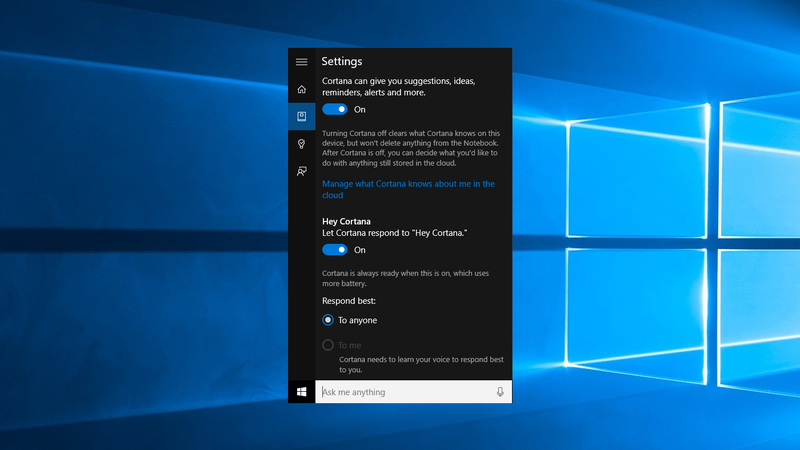This screenshot has width=800, height=450.
Task: Select the 'To me' radio option
Action: 328,345
